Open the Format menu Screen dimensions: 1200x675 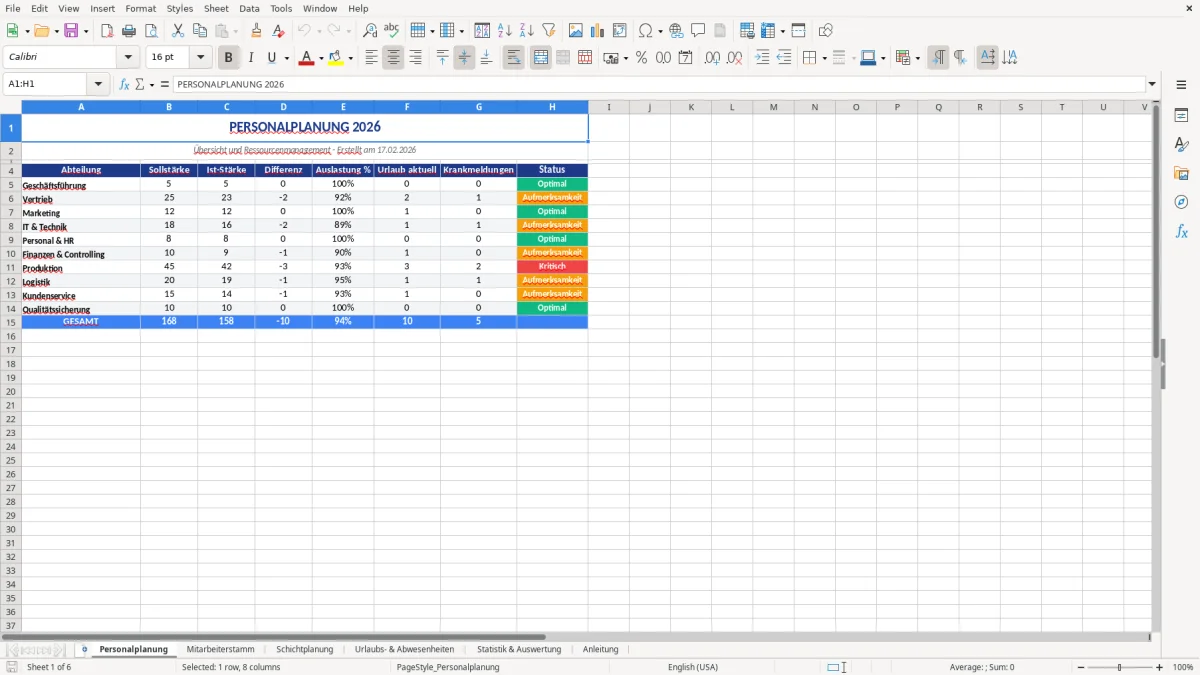coord(140,8)
